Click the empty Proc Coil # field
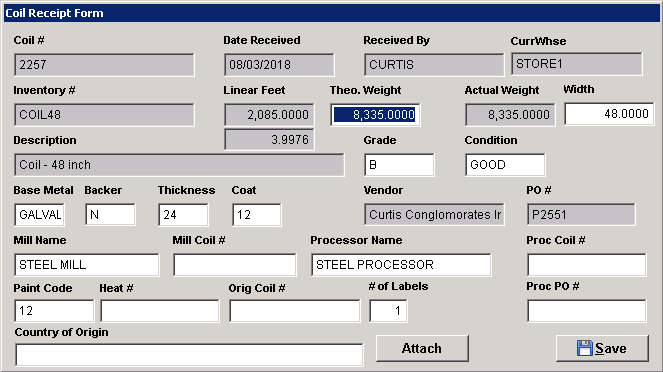This screenshot has height=372, width=663. [x=586, y=265]
